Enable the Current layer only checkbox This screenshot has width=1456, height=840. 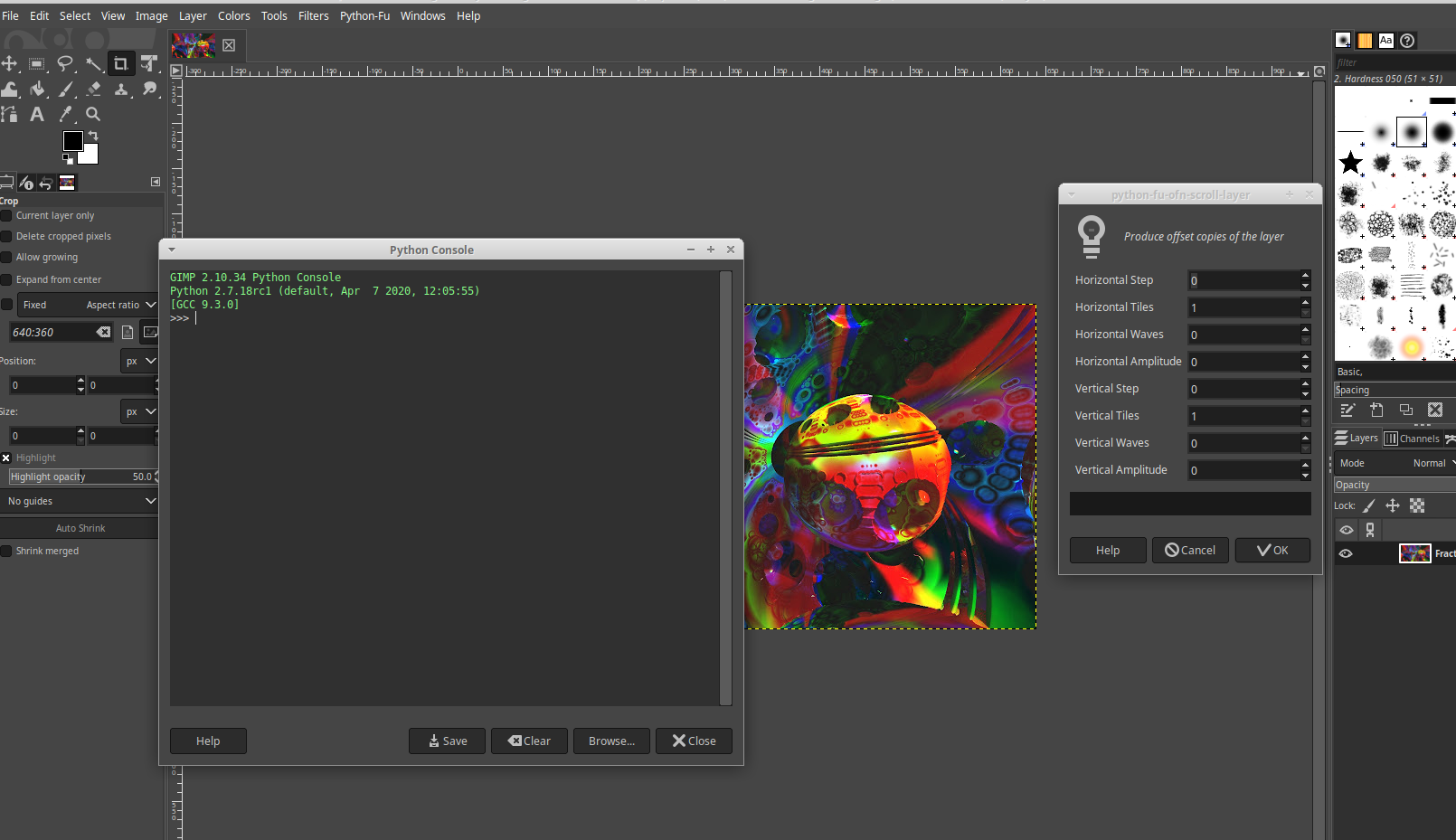pos(7,216)
